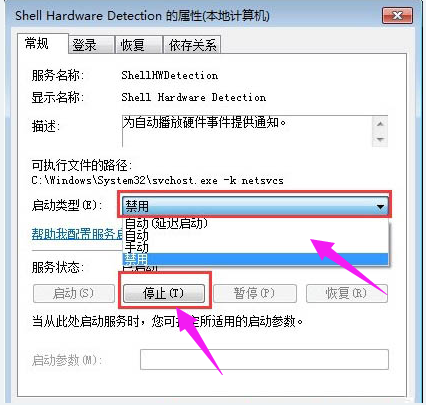This screenshot has height=405, width=426.
Task: Click the 暂停(P) button
Action: pos(255,293)
